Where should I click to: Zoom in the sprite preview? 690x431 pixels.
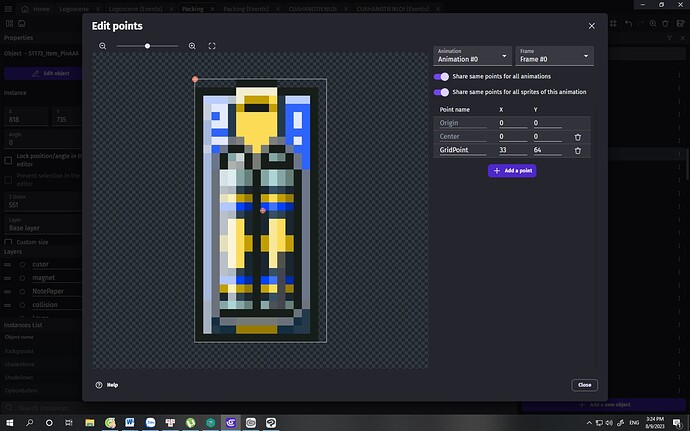pos(192,46)
